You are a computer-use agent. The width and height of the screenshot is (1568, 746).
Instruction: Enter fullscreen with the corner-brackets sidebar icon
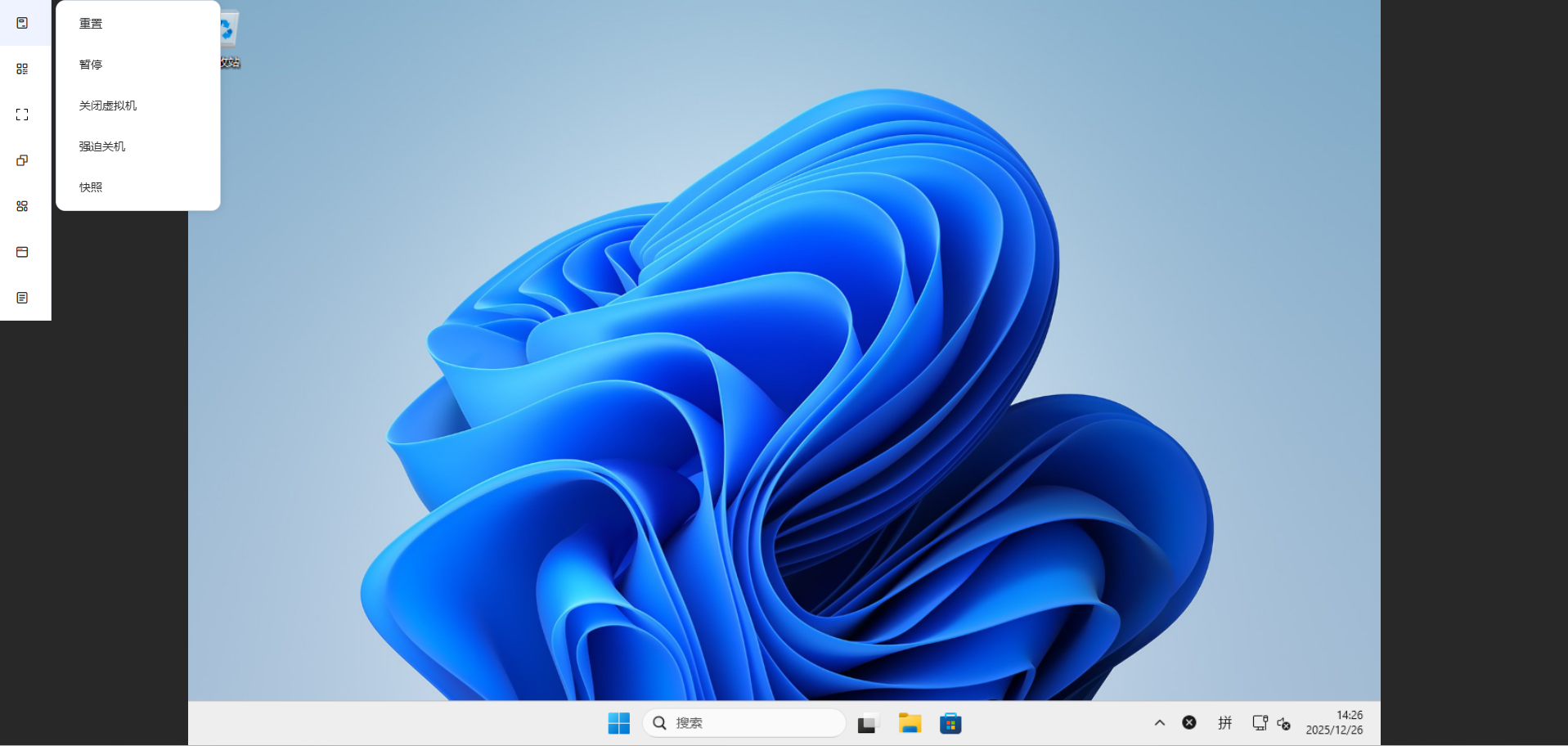[22, 115]
